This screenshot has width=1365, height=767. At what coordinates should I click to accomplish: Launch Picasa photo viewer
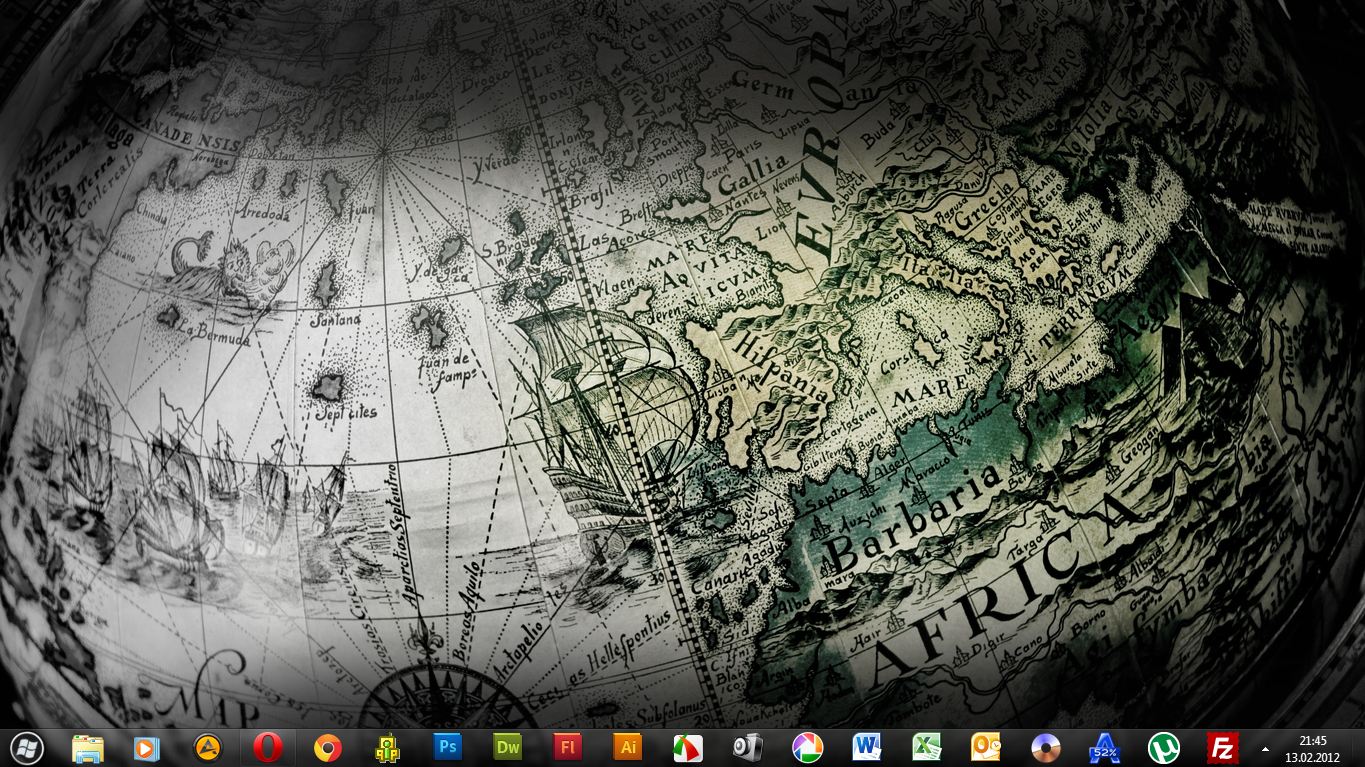click(x=807, y=748)
